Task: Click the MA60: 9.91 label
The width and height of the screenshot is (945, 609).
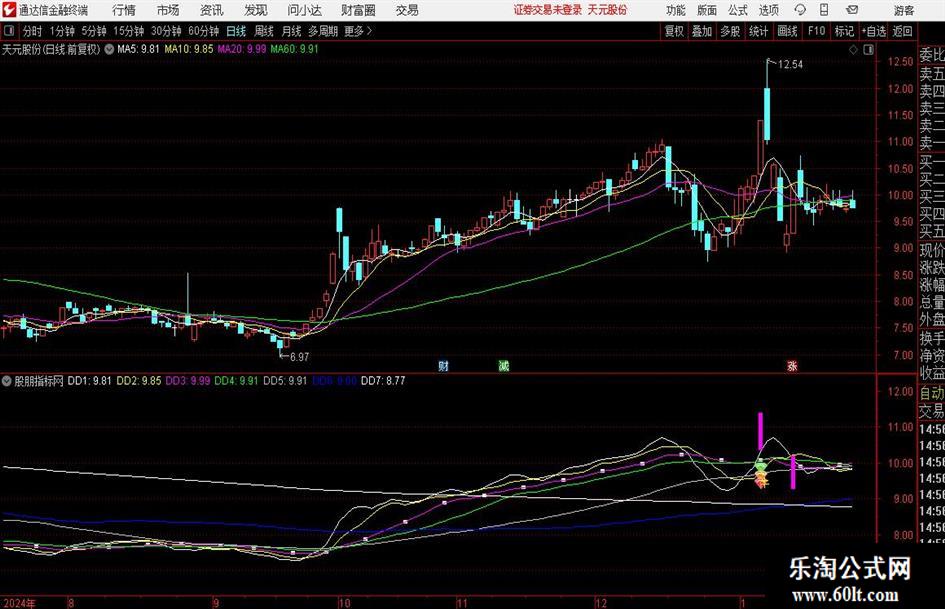Action: coord(294,49)
